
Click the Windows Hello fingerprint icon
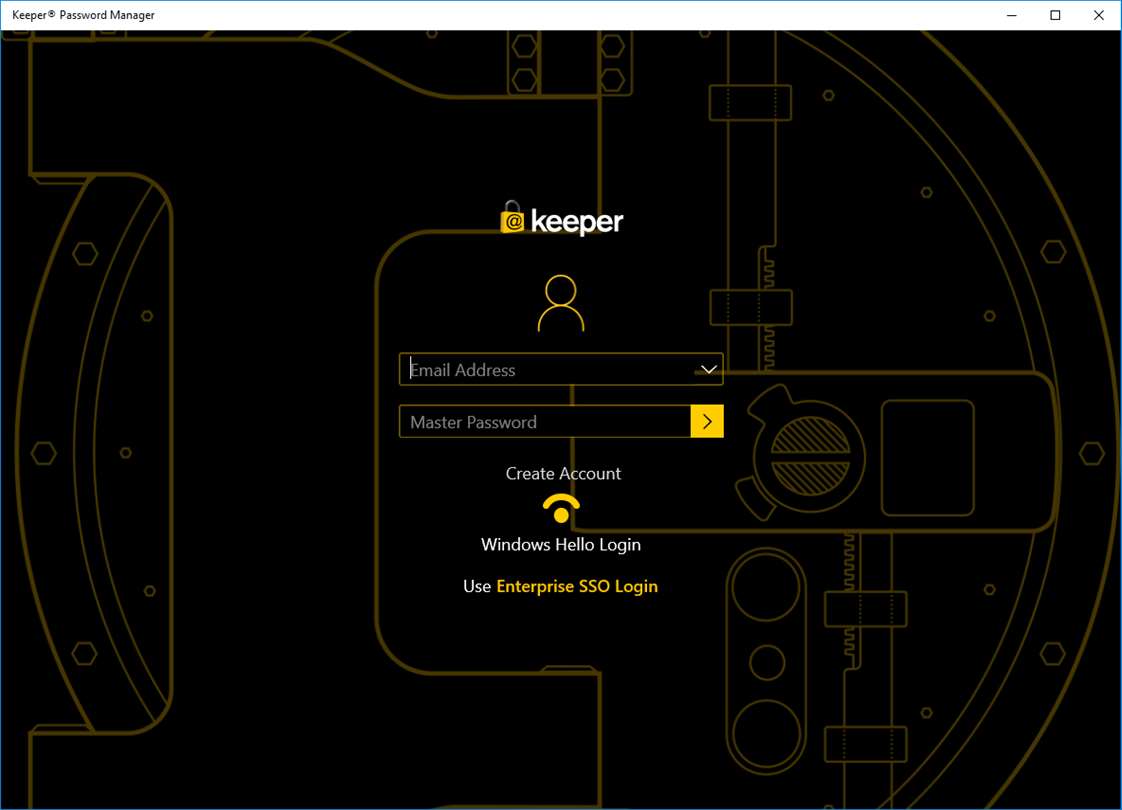click(561, 508)
